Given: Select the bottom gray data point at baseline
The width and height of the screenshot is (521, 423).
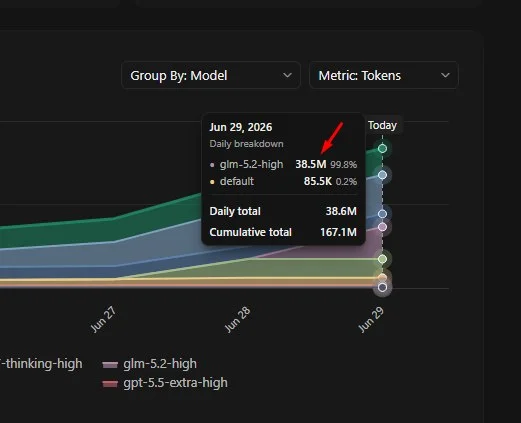Looking at the screenshot, I should coord(382,287).
